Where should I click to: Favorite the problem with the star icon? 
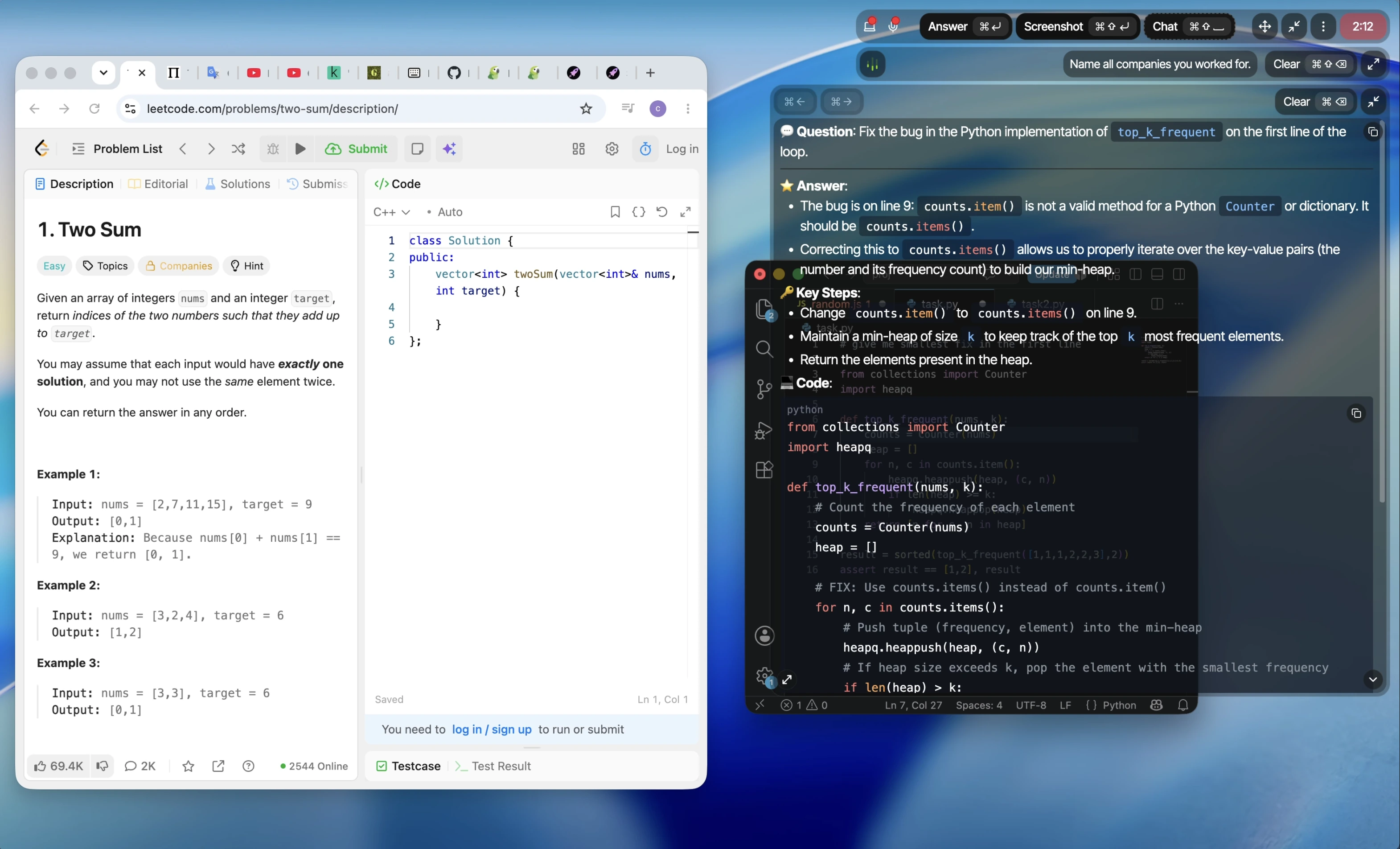tap(188, 766)
